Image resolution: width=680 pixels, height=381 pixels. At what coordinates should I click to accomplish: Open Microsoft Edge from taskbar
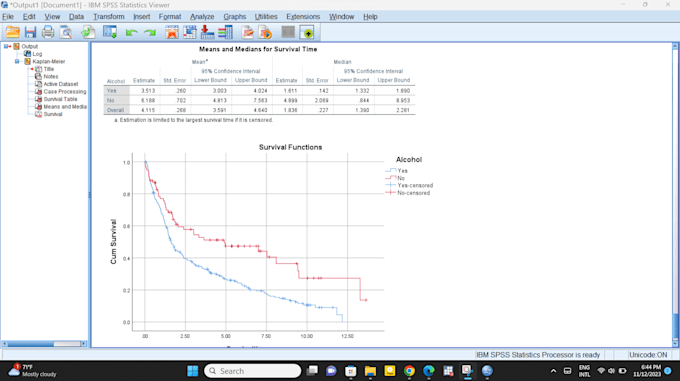[428, 371]
